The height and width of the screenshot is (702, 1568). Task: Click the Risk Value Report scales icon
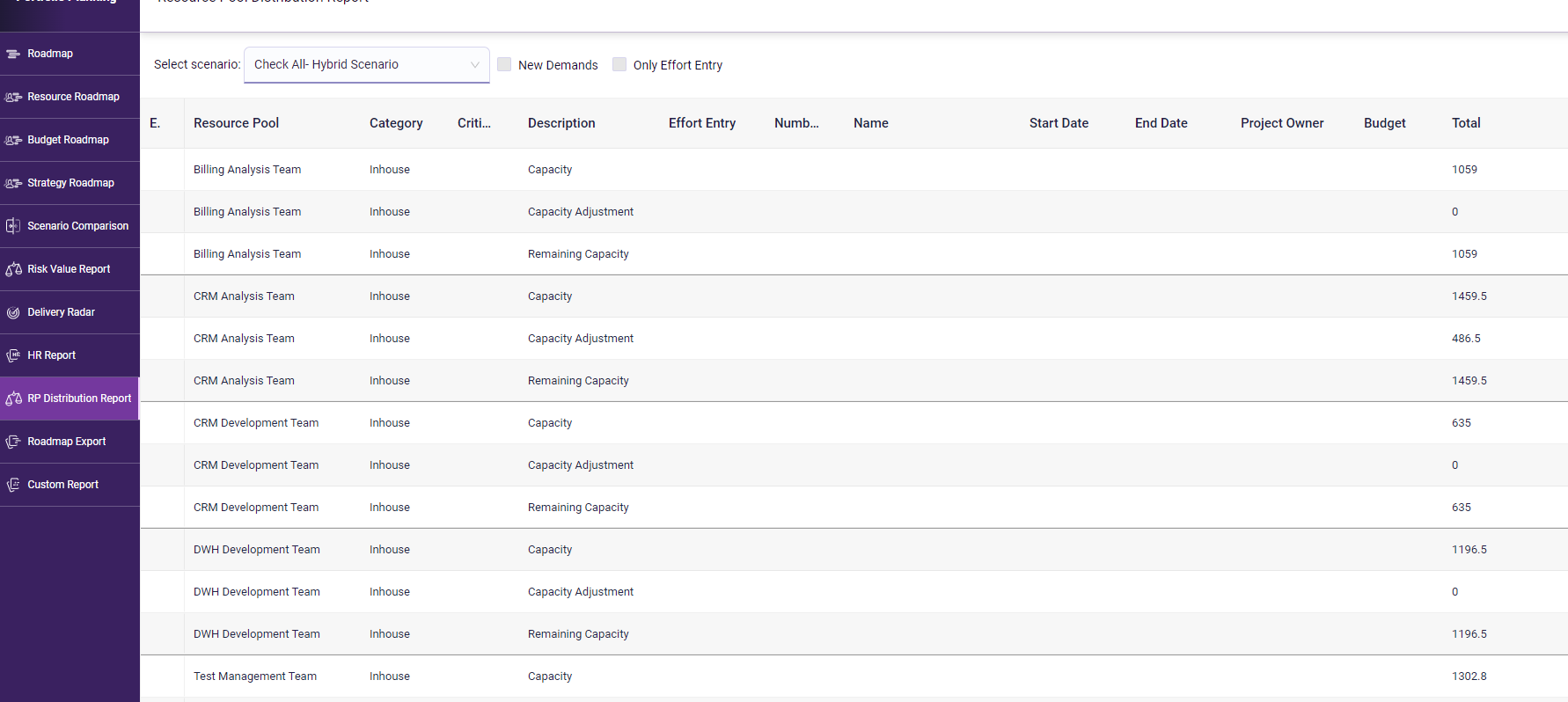[x=13, y=269]
